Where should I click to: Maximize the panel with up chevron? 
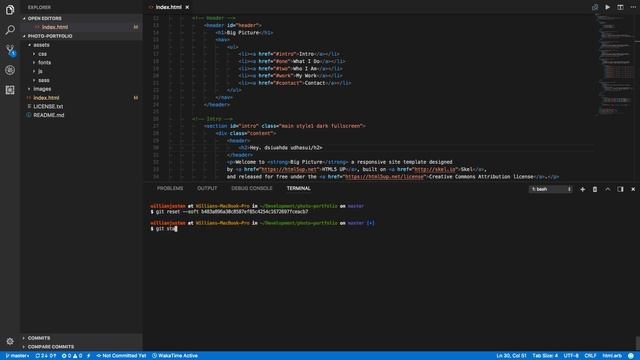607,189
